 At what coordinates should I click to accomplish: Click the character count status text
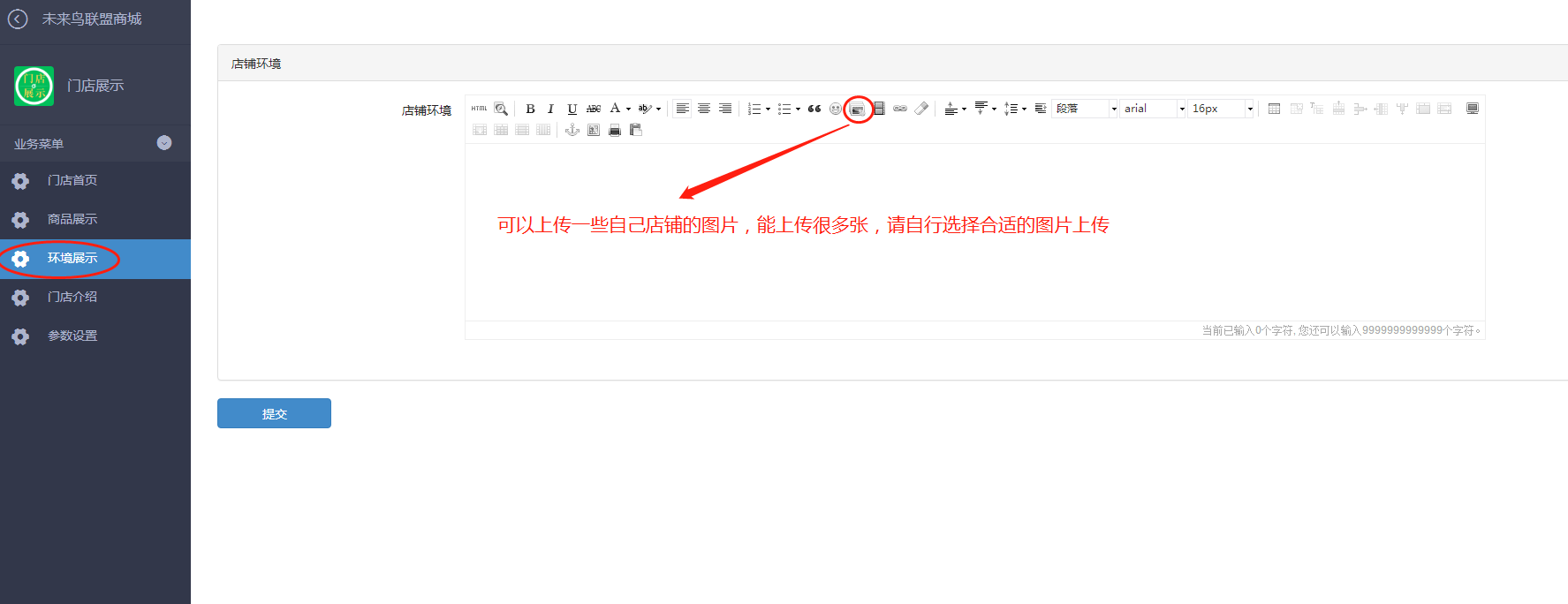click(x=1341, y=330)
